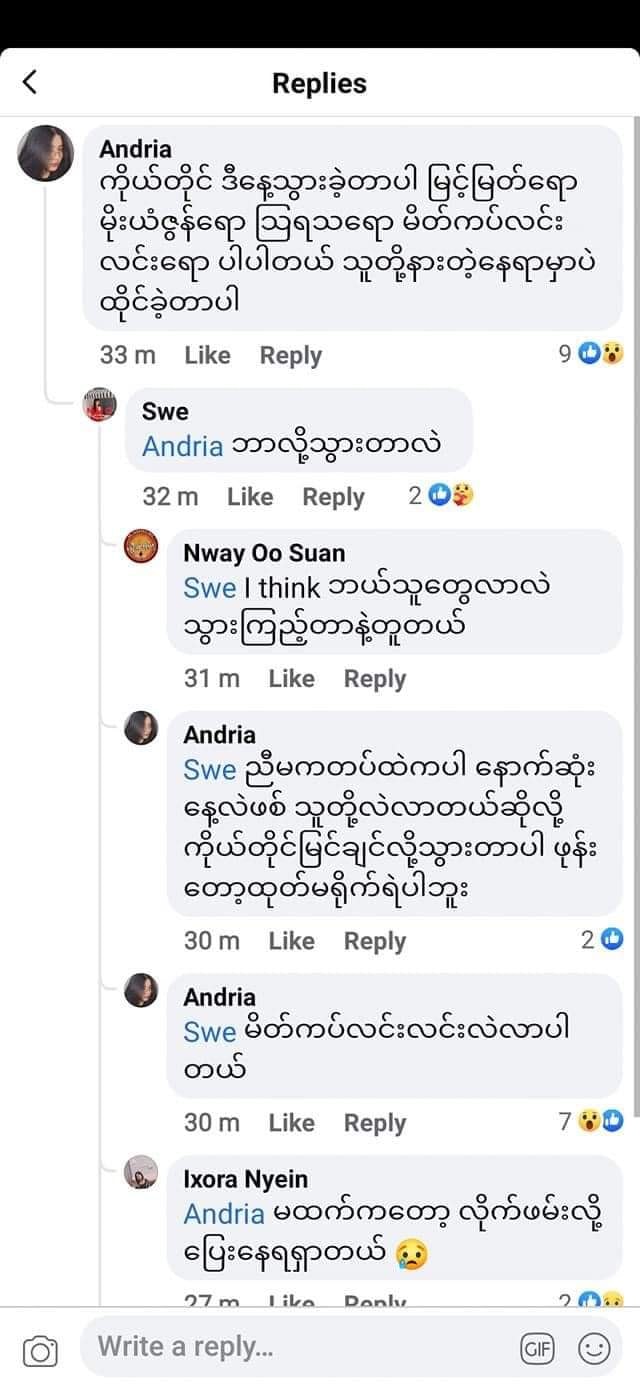This screenshot has width=640, height=1386.
Task: Like Nway Oo Suan's comment
Action: coord(291,678)
